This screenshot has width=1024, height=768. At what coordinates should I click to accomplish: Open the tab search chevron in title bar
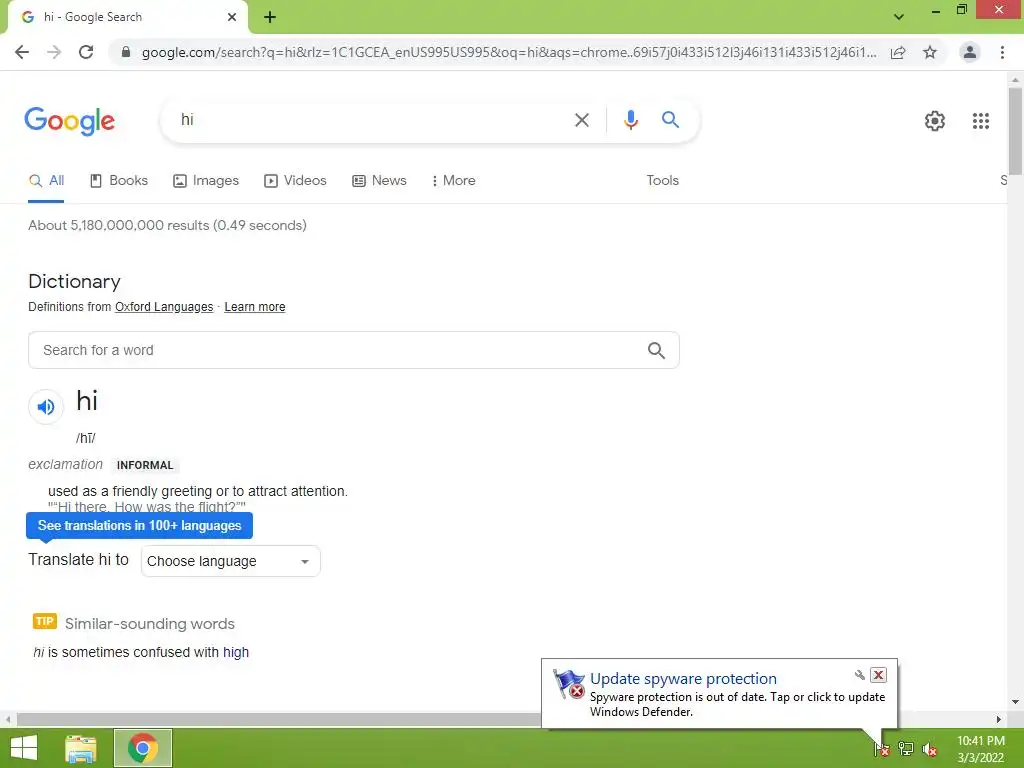[x=899, y=17]
